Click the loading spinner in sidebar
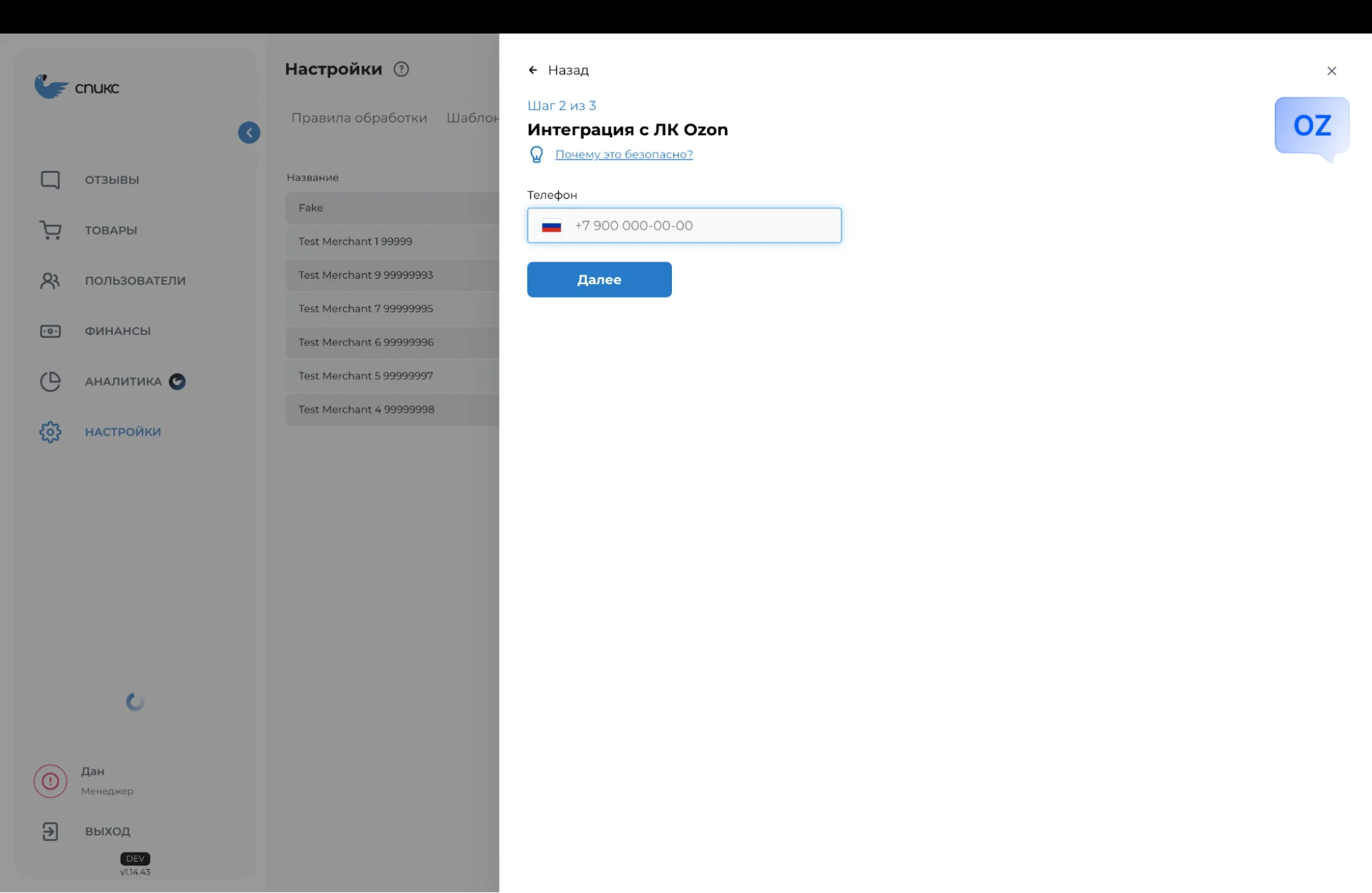The image size is (1372, 893). pos(135,701)
